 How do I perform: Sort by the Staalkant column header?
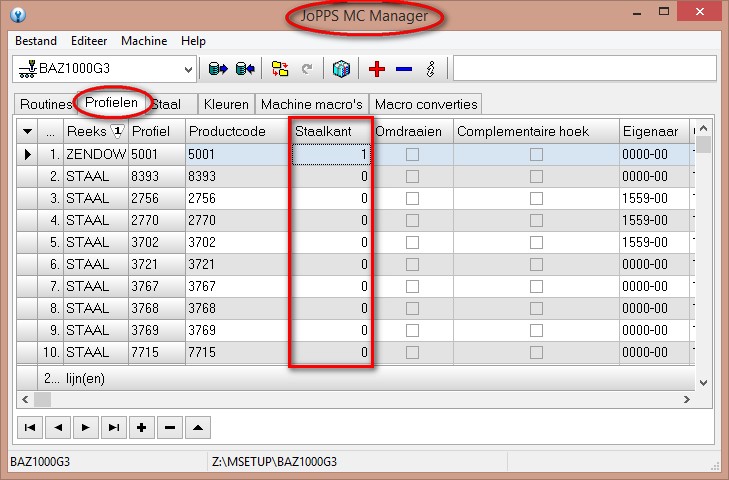click(331, 132)
